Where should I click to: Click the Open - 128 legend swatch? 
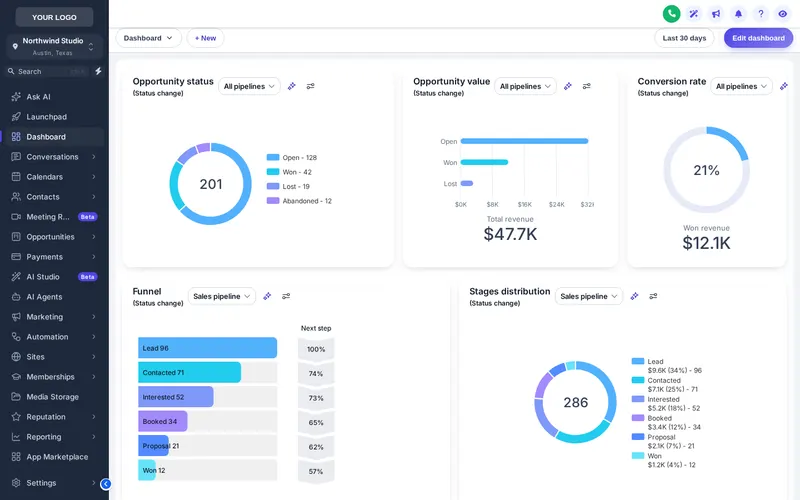click(x=273, y=157)
